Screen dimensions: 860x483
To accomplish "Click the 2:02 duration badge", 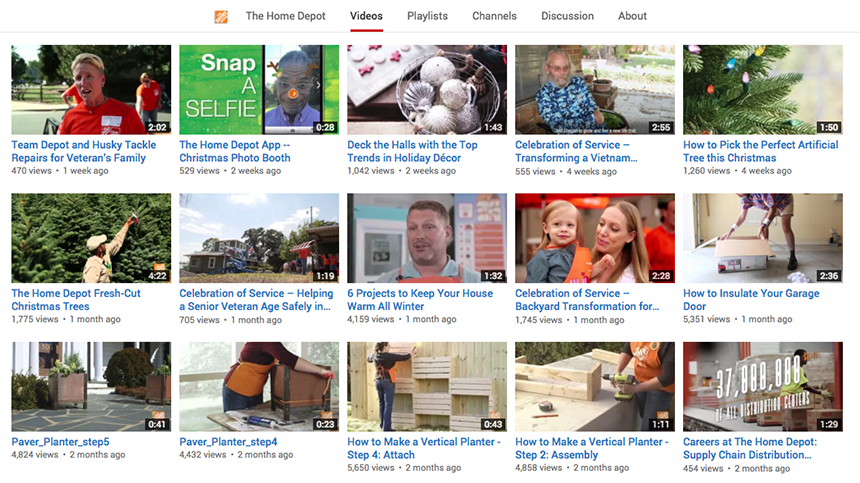I will click(x=157, y=127).
